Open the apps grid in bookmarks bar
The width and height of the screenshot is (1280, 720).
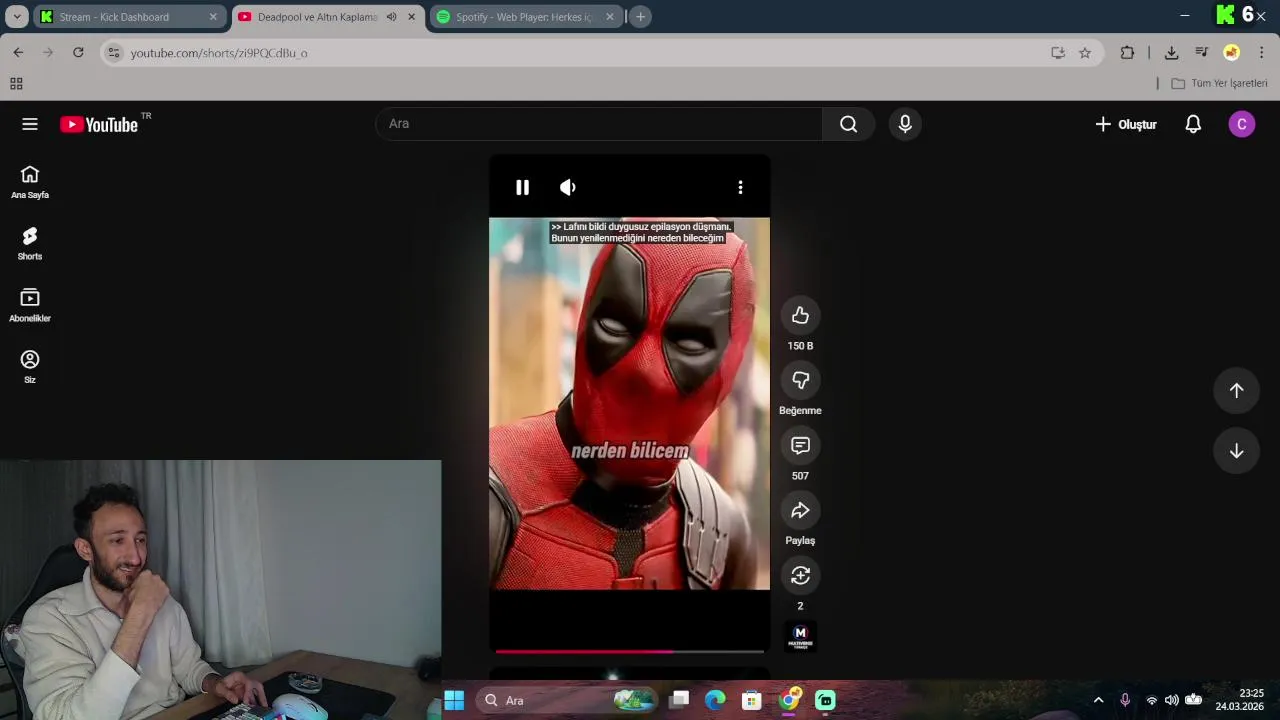(16, 84)
